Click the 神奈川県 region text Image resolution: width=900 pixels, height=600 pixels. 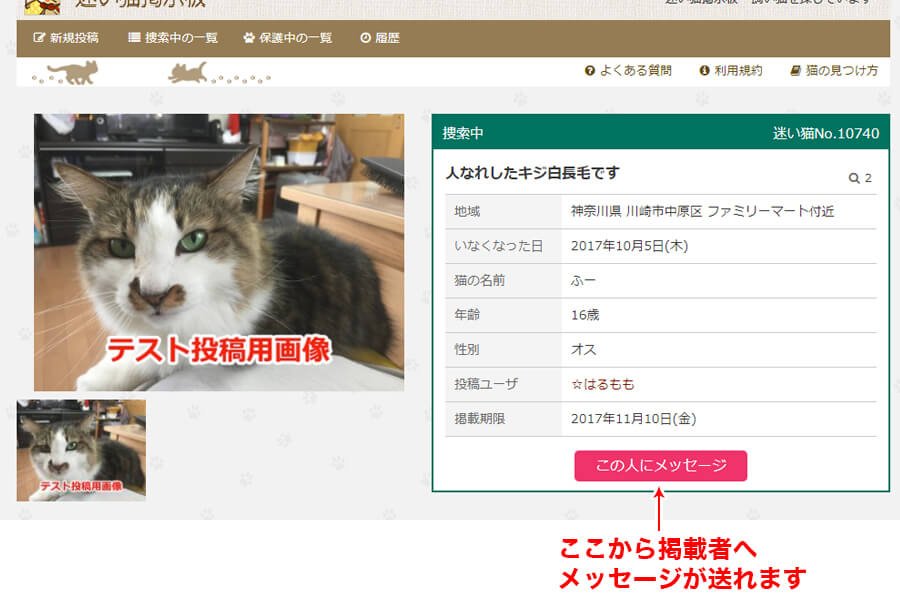(x=596, y=211)
